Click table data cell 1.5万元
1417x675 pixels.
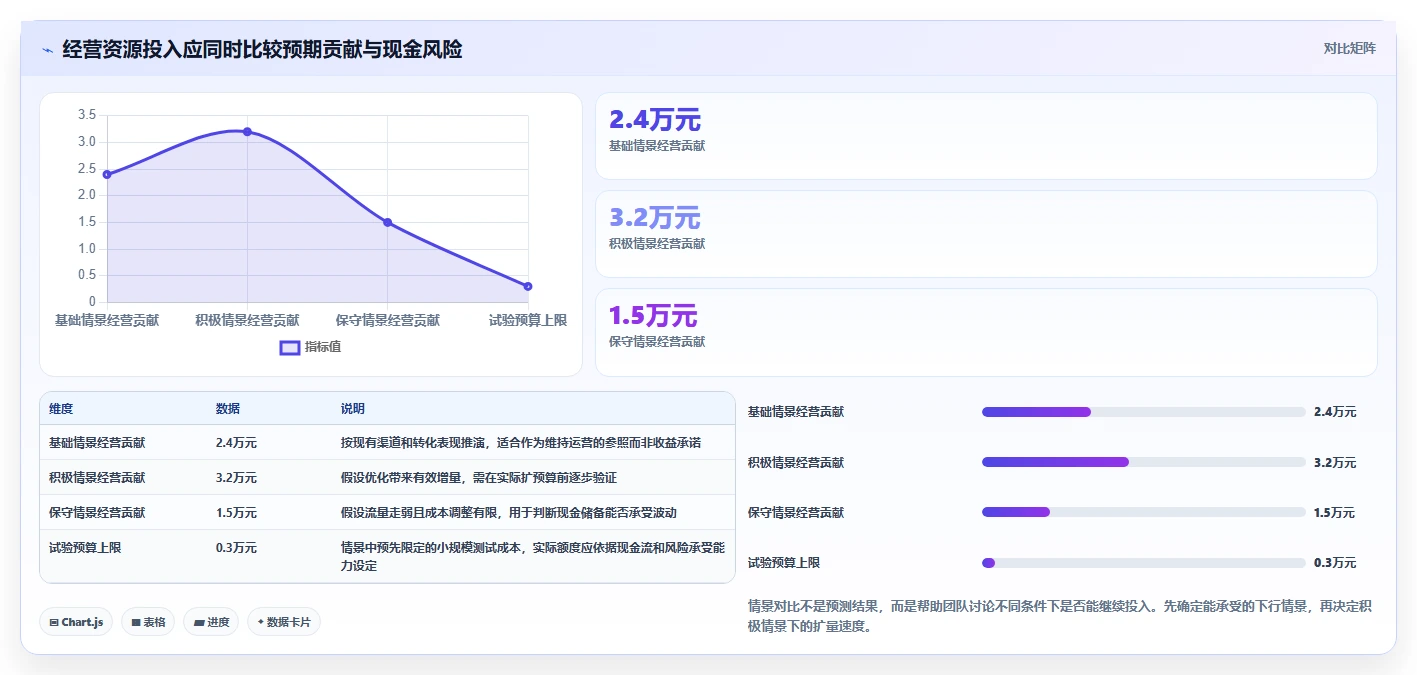236,512
